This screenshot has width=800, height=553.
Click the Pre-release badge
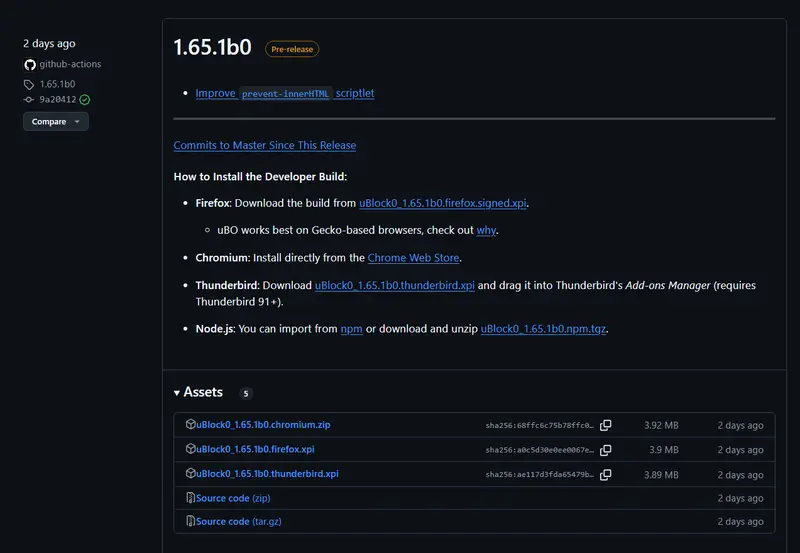(292, 49)
